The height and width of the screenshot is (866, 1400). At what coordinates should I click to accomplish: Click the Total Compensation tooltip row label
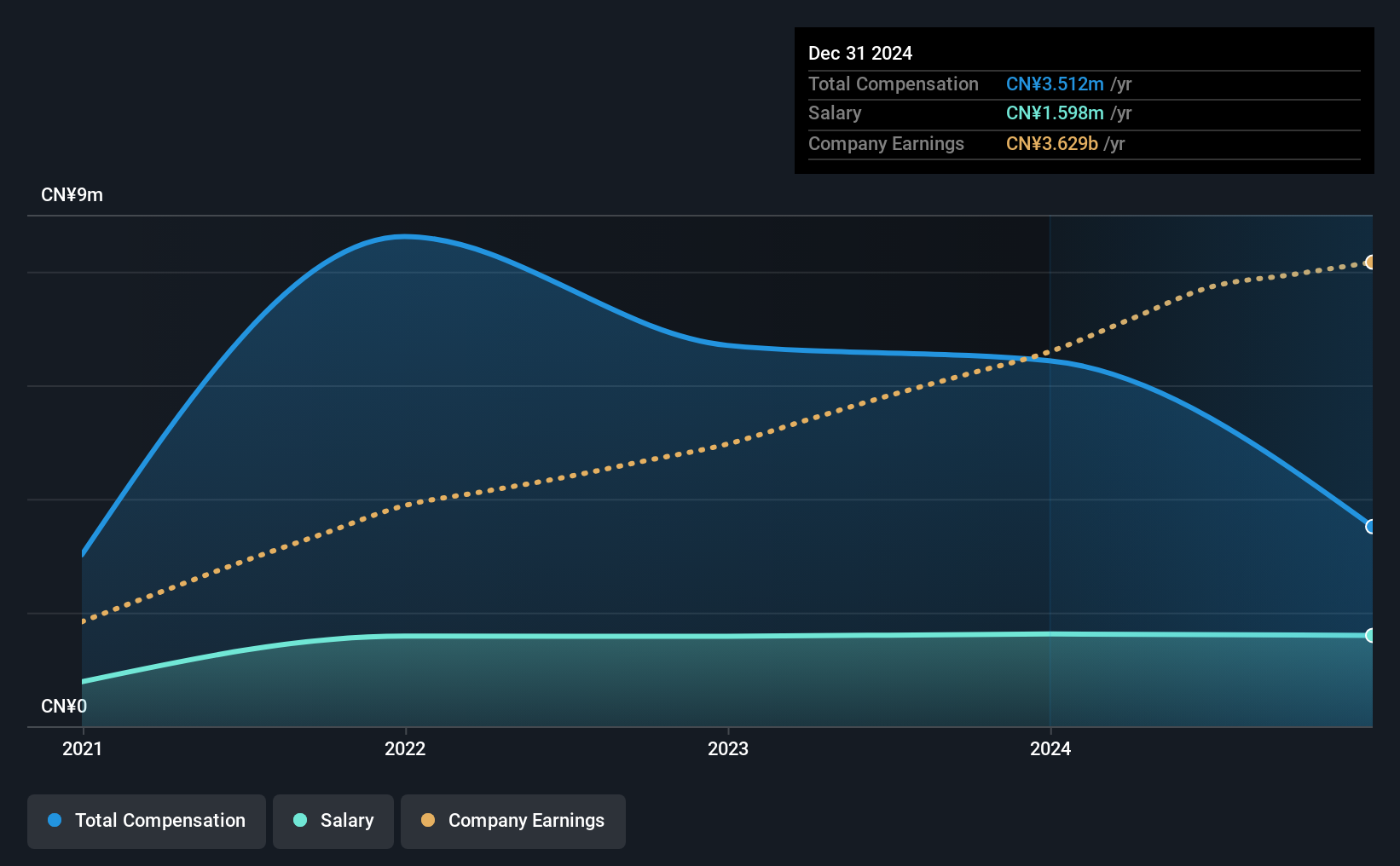(x=894, y=84)
